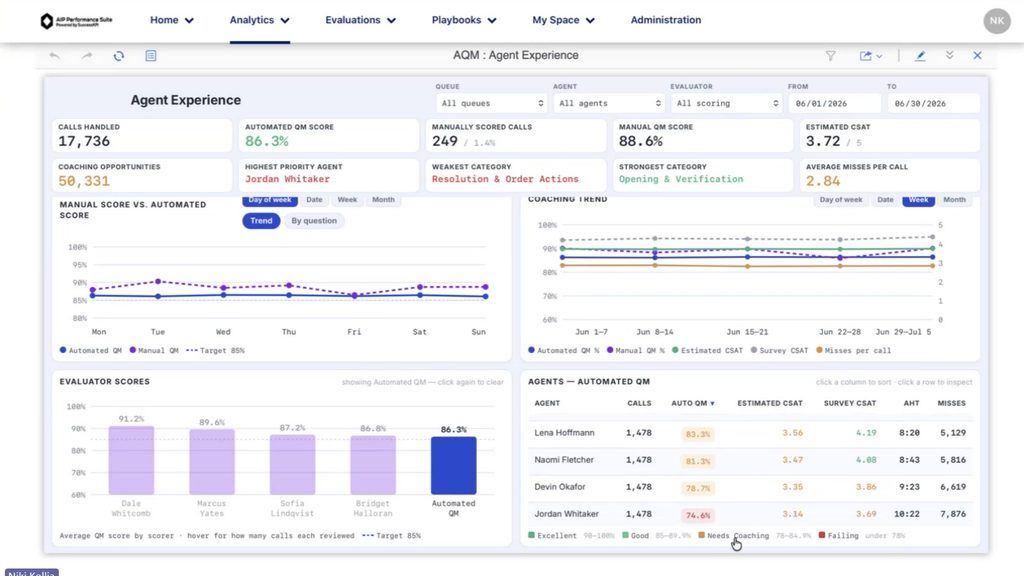Click the Highest Priority Agent Jordan Whitaker card
The image size is (1024, 576).
[x=328, y=174]
